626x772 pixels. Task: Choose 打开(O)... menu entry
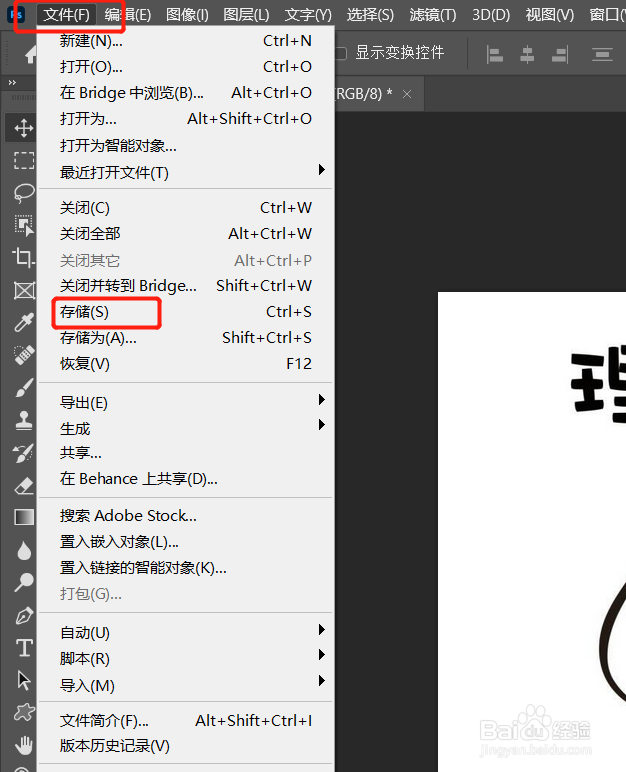click(x=186, y=66)
